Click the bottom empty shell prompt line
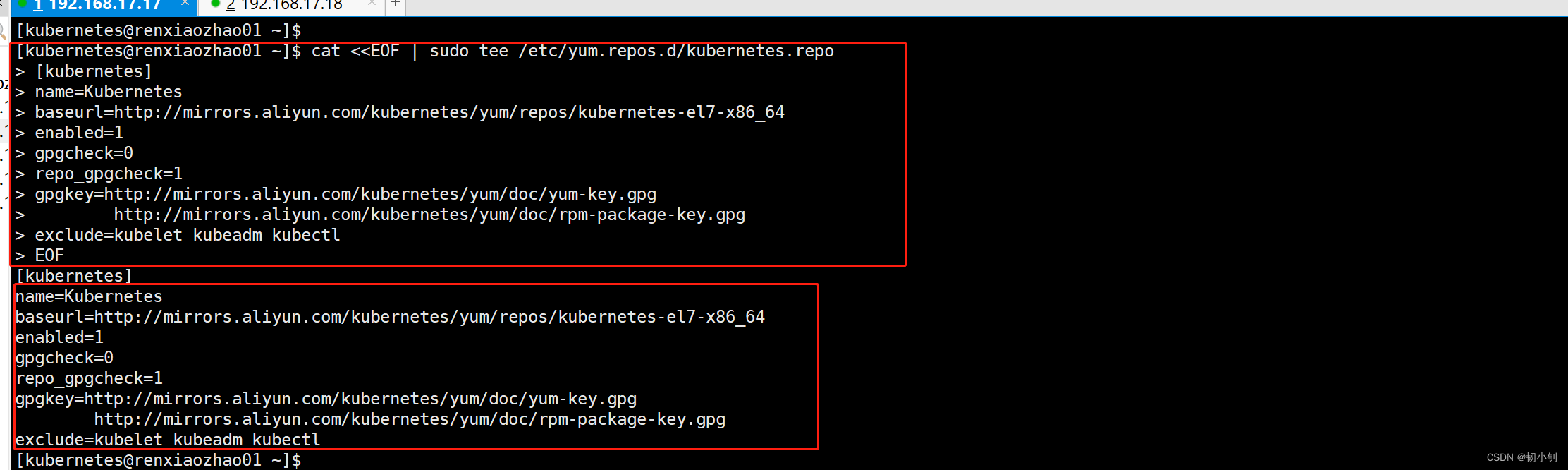The width and height of the screenshot is (1568, 470). (159, 460)
